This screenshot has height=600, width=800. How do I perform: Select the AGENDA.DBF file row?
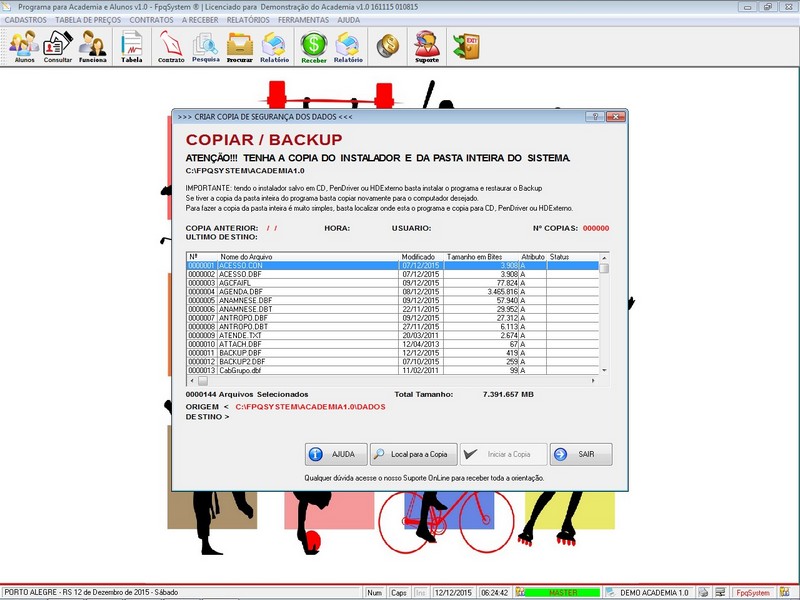click(393, 291)
